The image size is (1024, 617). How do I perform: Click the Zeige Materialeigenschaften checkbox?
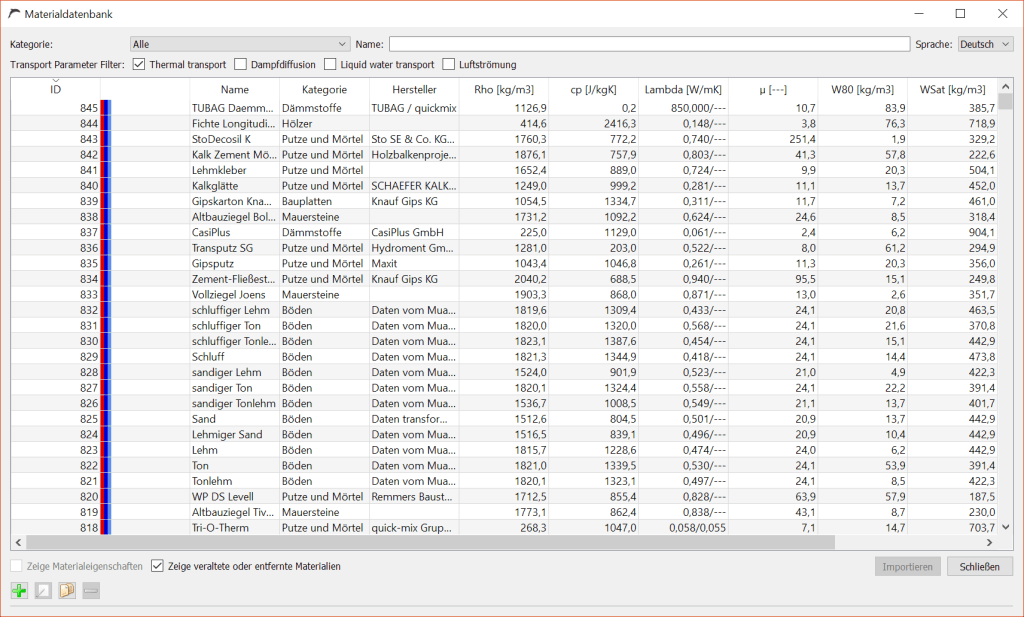[x=16, y=566]
